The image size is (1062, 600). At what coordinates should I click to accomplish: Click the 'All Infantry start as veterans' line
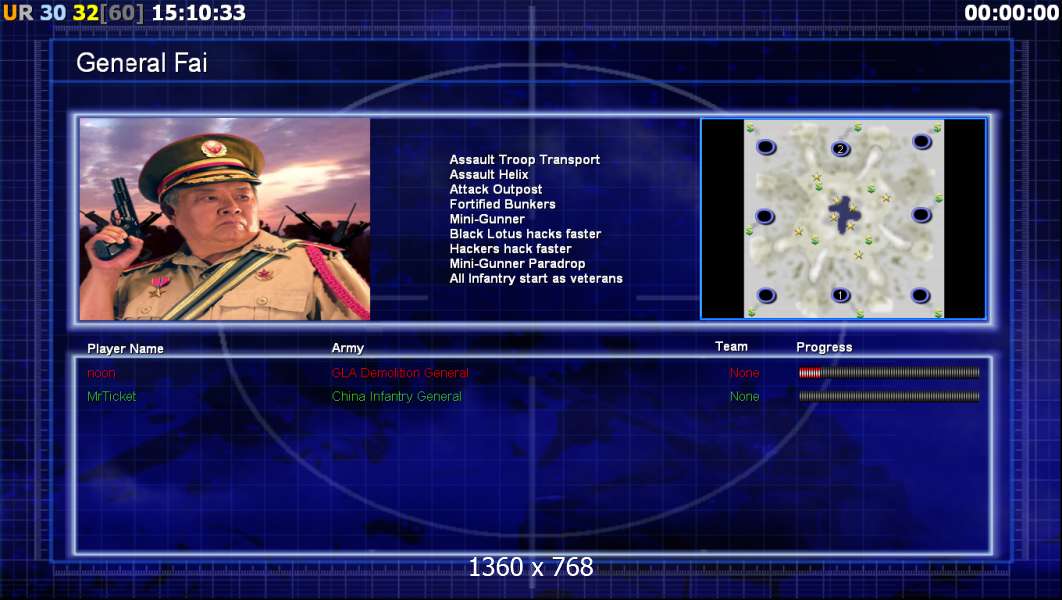[536, 279]
